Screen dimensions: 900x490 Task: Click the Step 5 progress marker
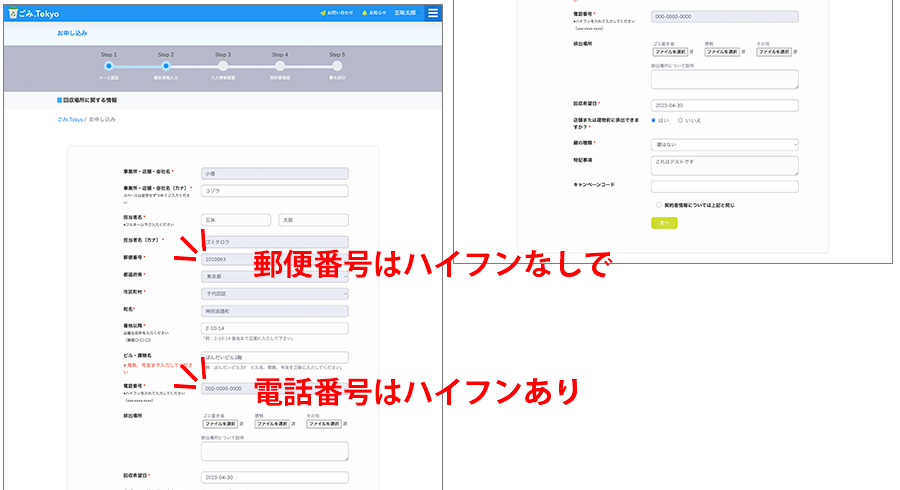point(337,66)
